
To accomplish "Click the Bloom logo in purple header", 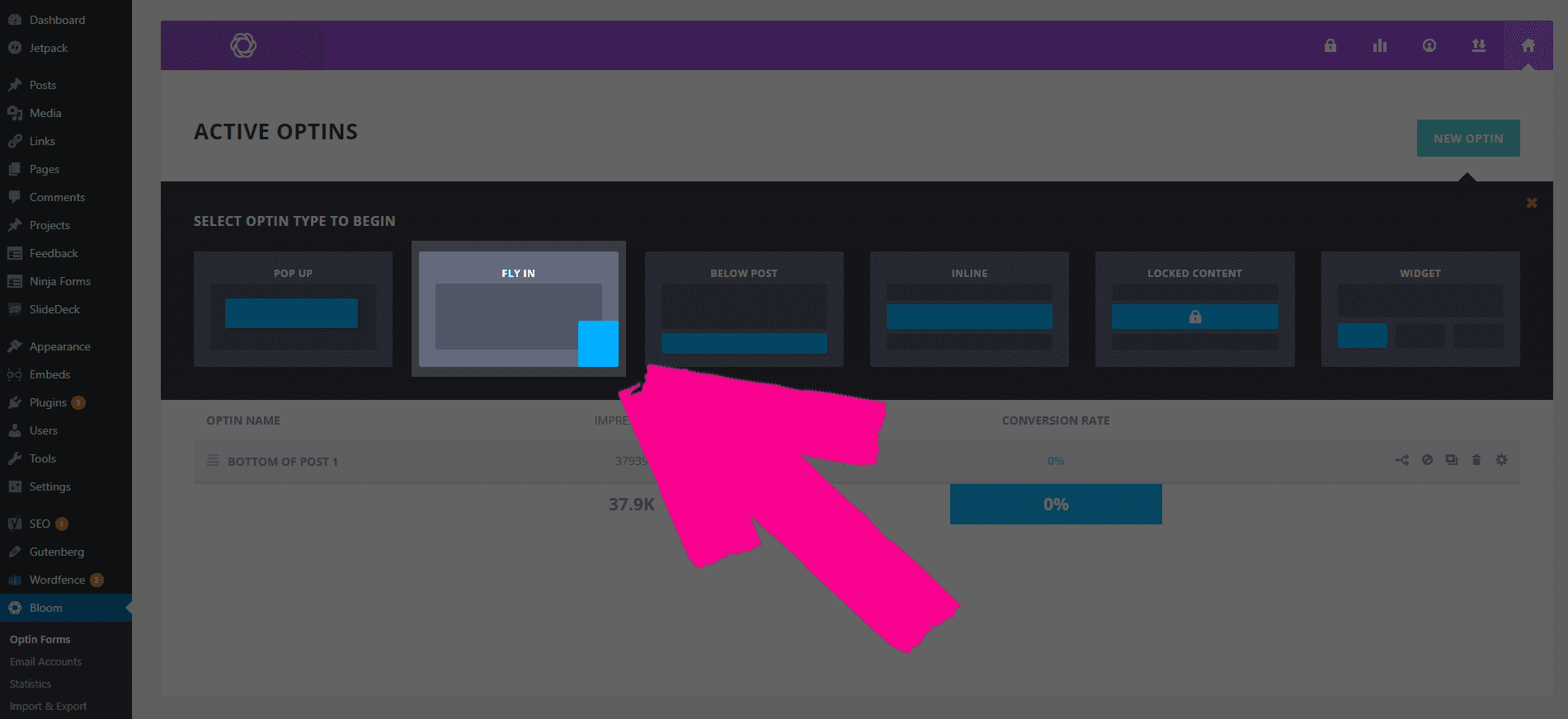I will click(243, 45).
